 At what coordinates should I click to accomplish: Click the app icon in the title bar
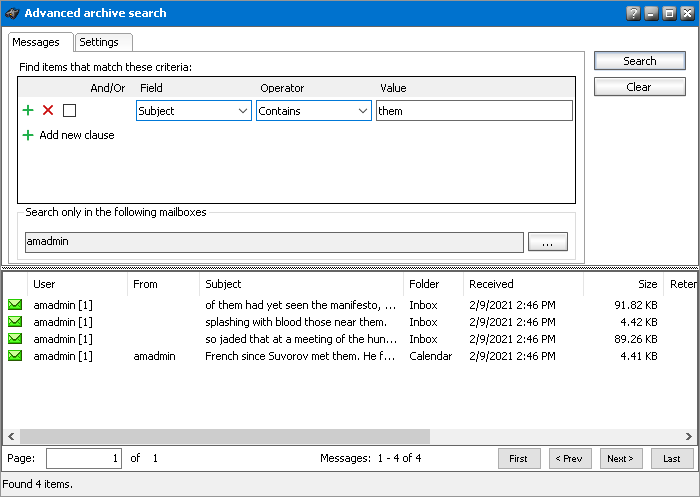[x=12, y=14]
